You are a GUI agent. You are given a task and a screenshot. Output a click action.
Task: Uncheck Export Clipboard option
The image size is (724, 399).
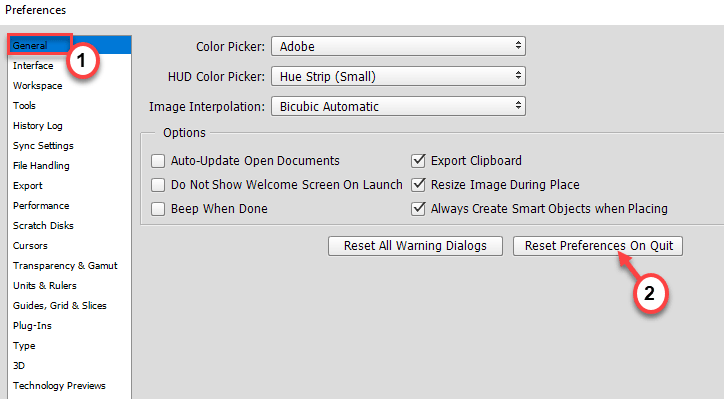(x=418, y=161)
